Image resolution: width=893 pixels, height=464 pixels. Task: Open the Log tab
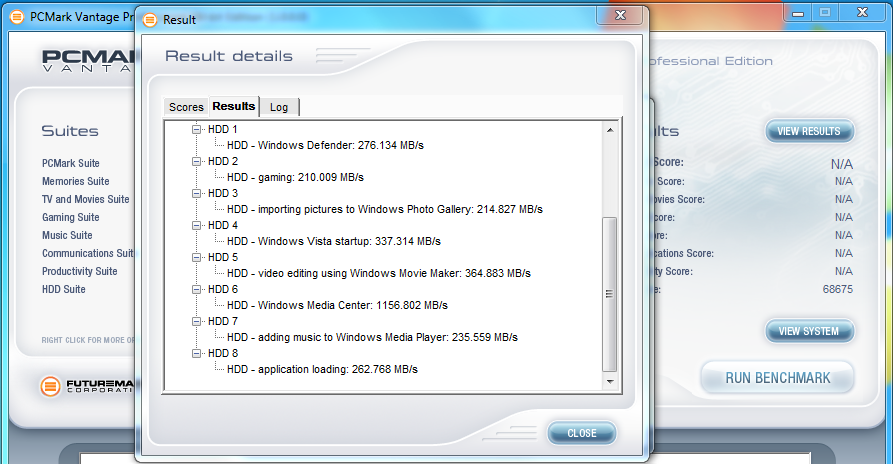pyautogui.click(x=279, y=107)
